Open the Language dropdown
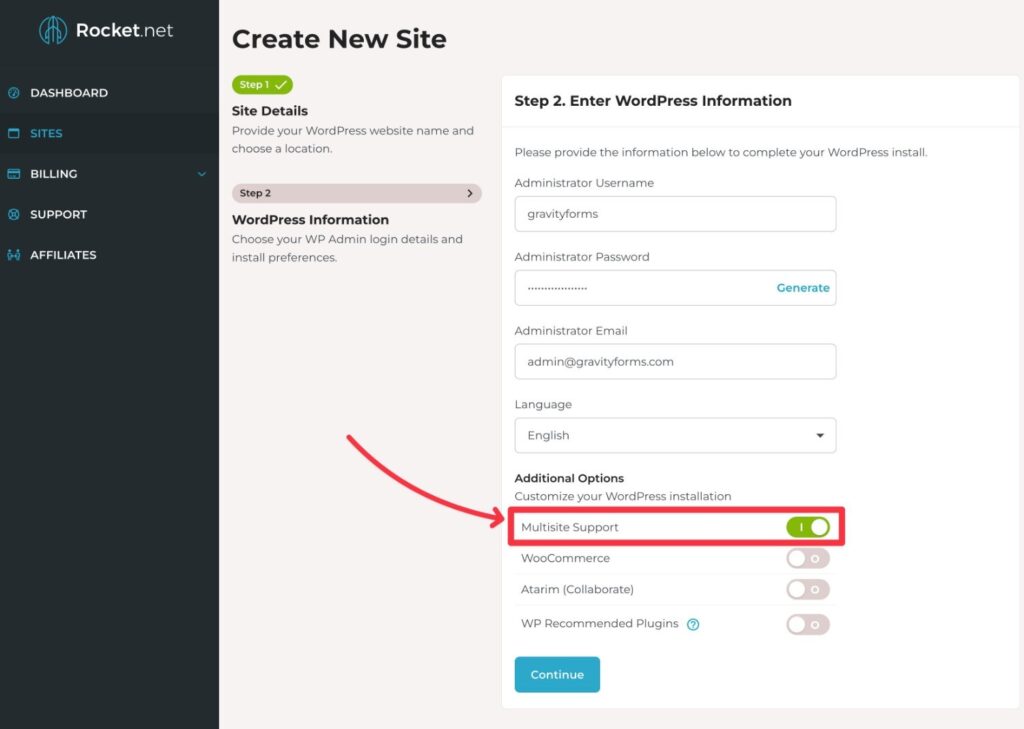The width and height of the screenshot is (1024, 729). pyautogui.click(x=675, y=435)
